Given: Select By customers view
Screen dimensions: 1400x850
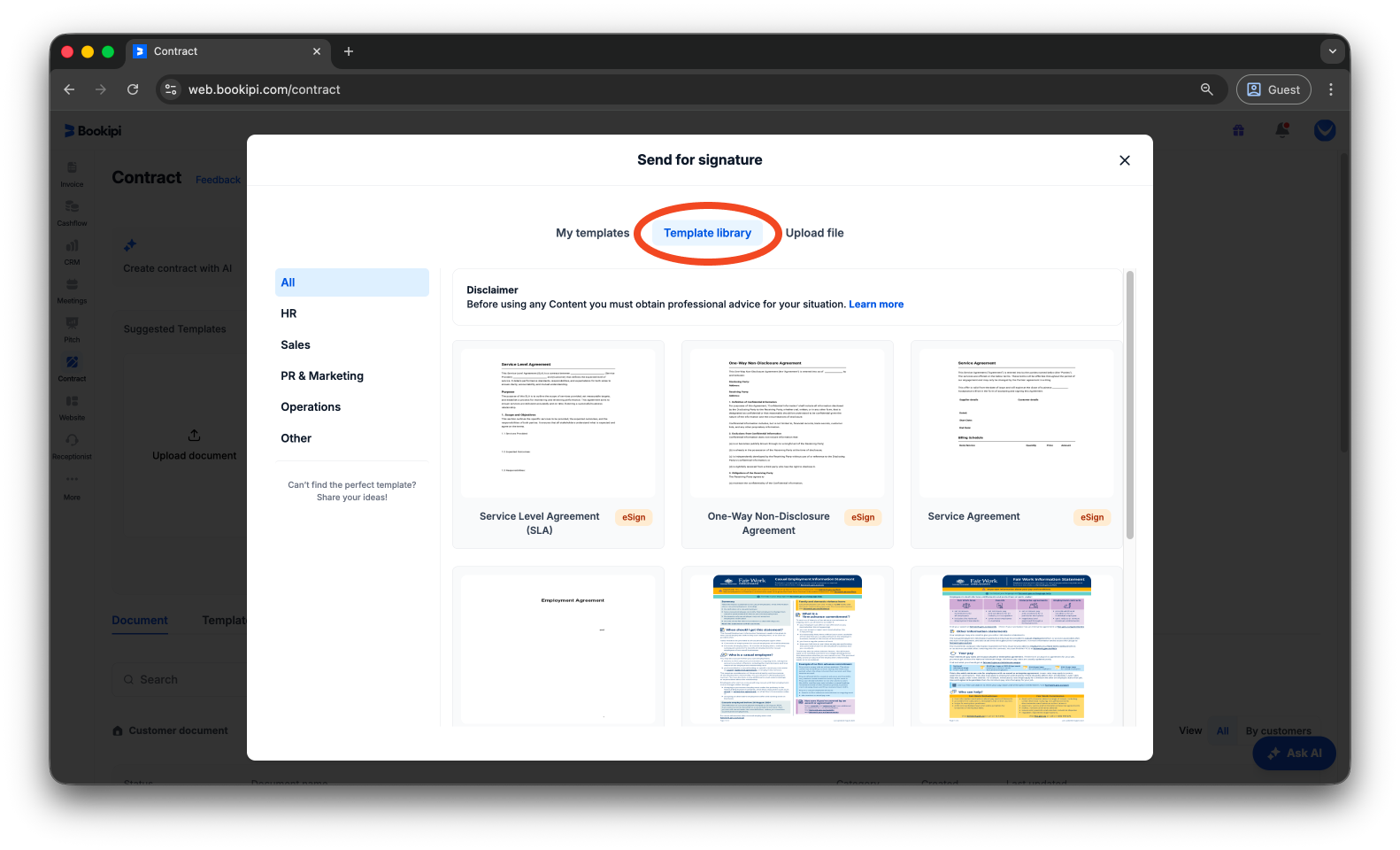Looking at the screenshot, I should (x=1278, y=731).
